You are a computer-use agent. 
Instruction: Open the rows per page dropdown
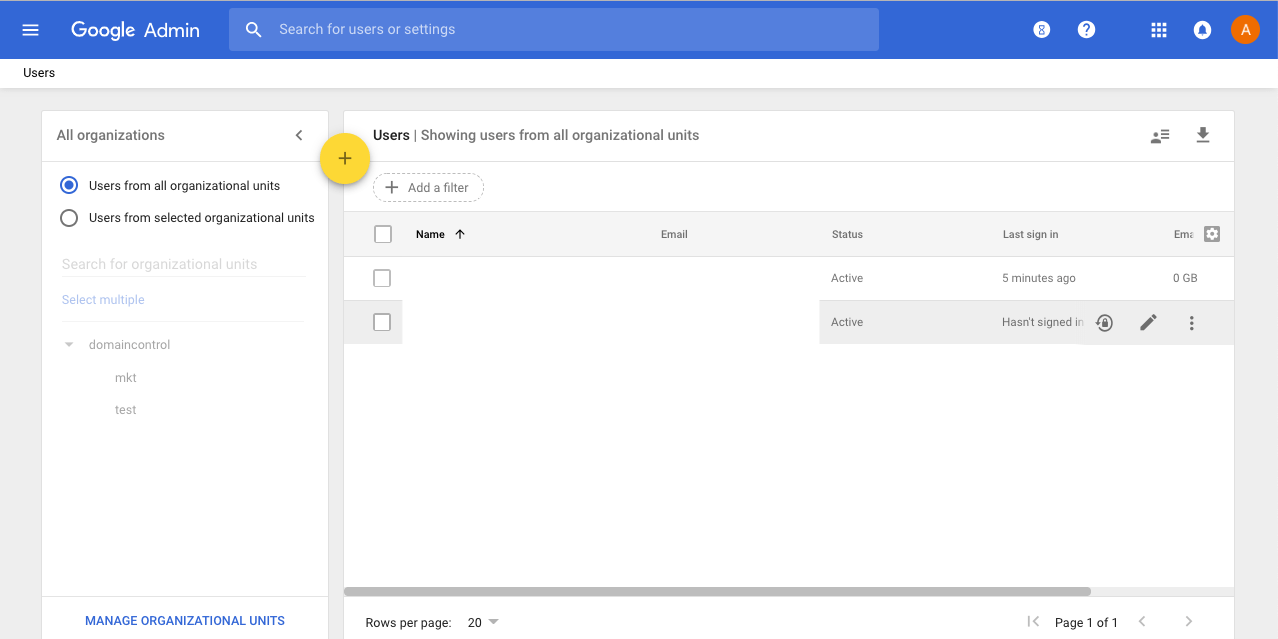click(483, 622)
